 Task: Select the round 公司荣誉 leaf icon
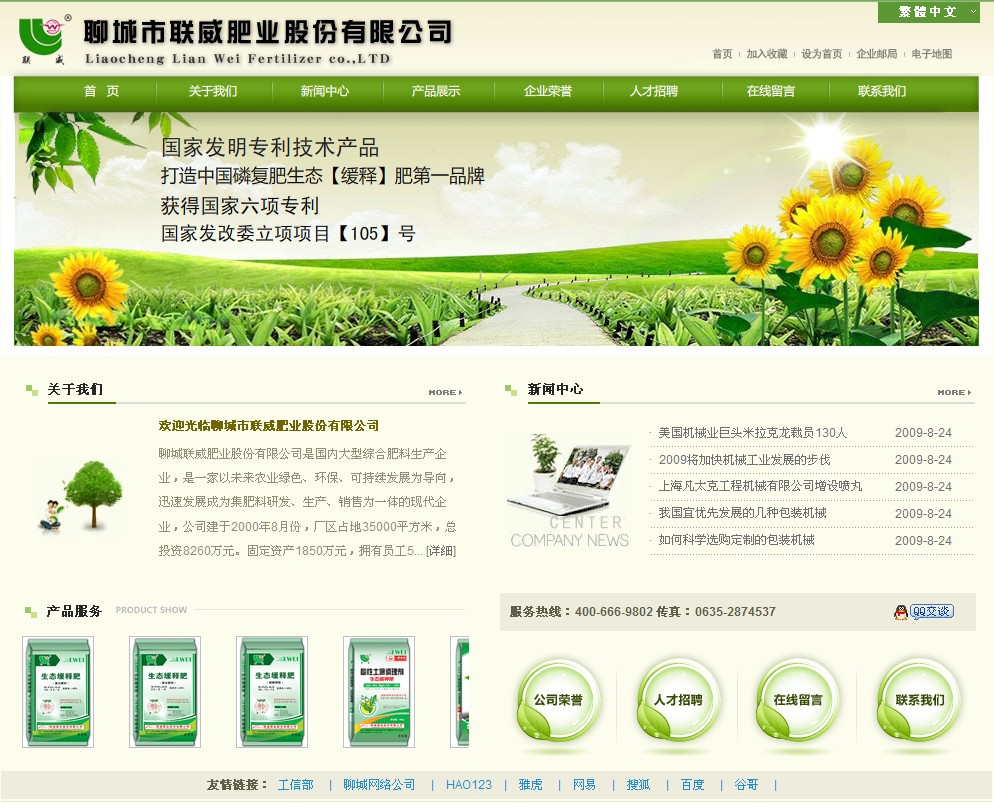pyautogui.click(x=558, y=701)
